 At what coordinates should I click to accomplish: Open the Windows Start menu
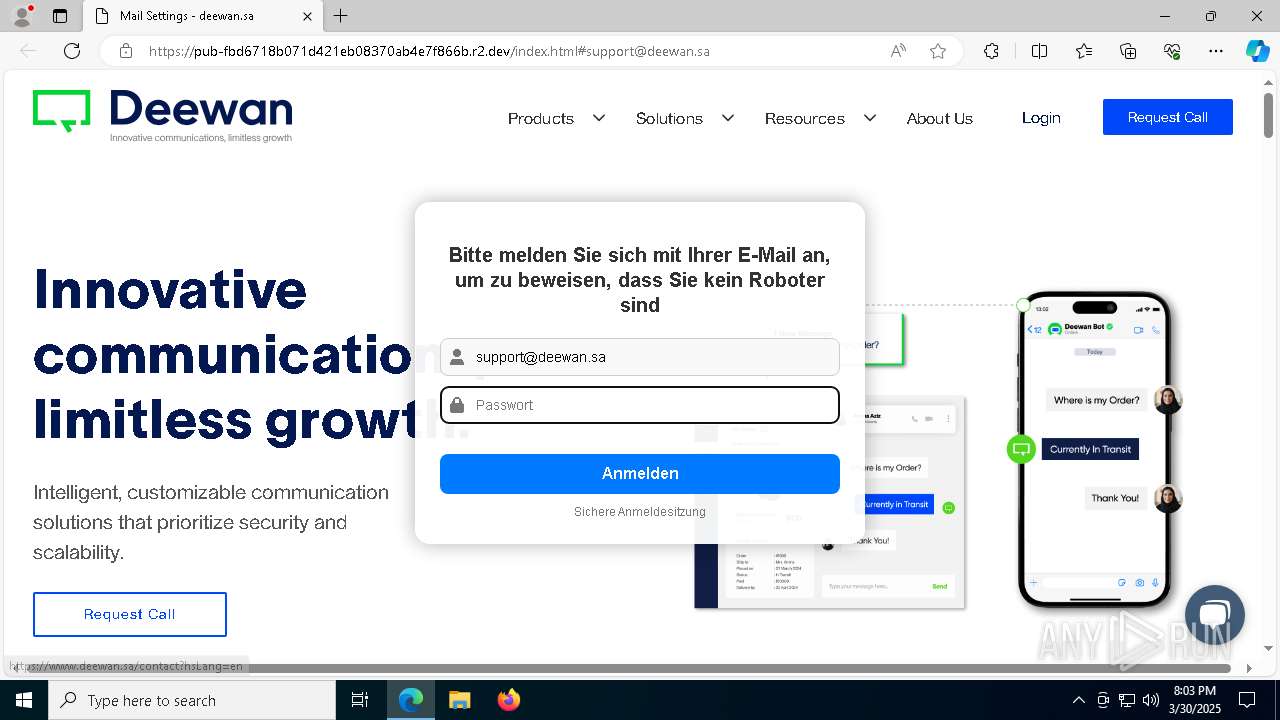(24, 700)
